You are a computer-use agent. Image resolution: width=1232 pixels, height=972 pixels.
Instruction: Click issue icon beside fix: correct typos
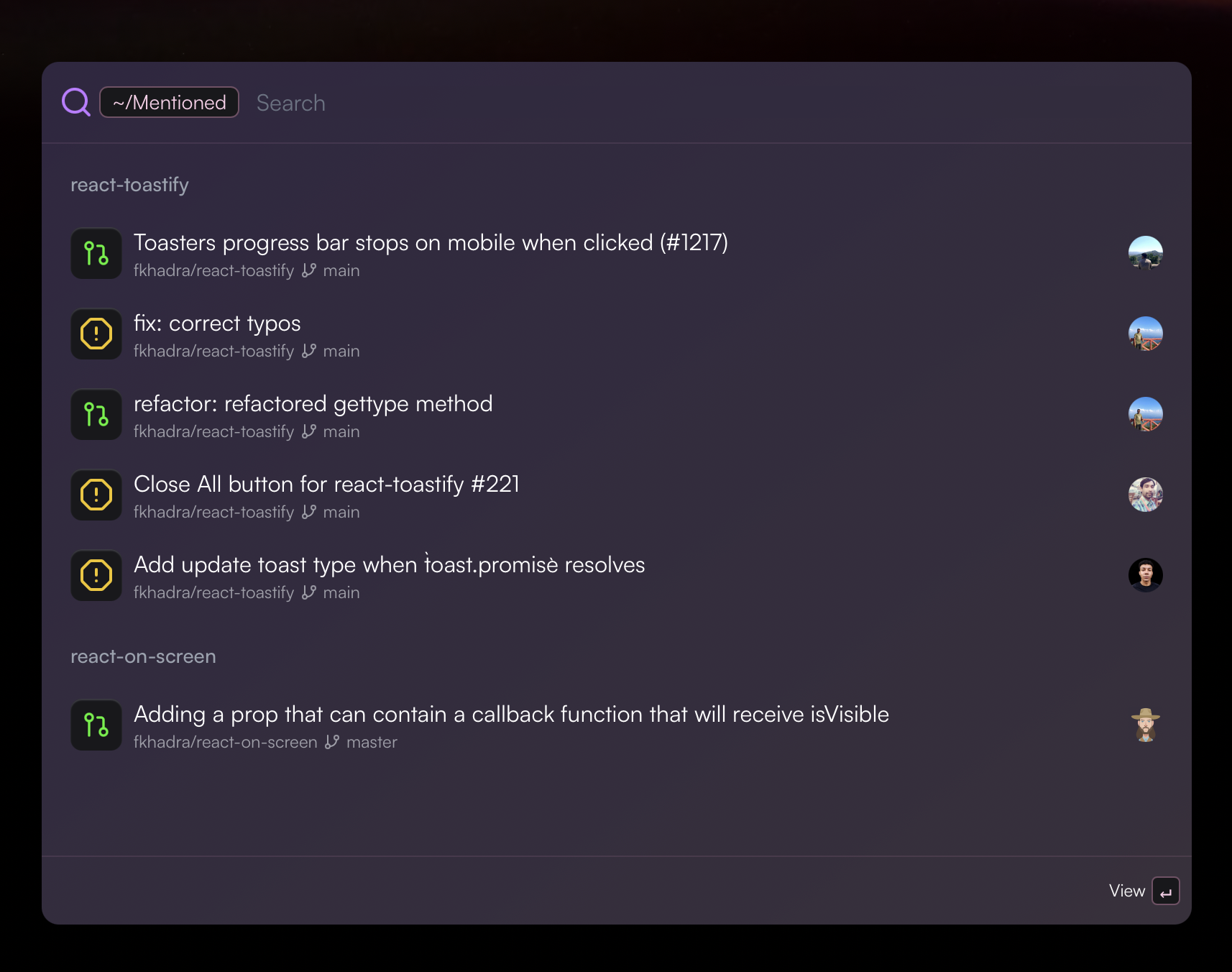coord(96,334)
